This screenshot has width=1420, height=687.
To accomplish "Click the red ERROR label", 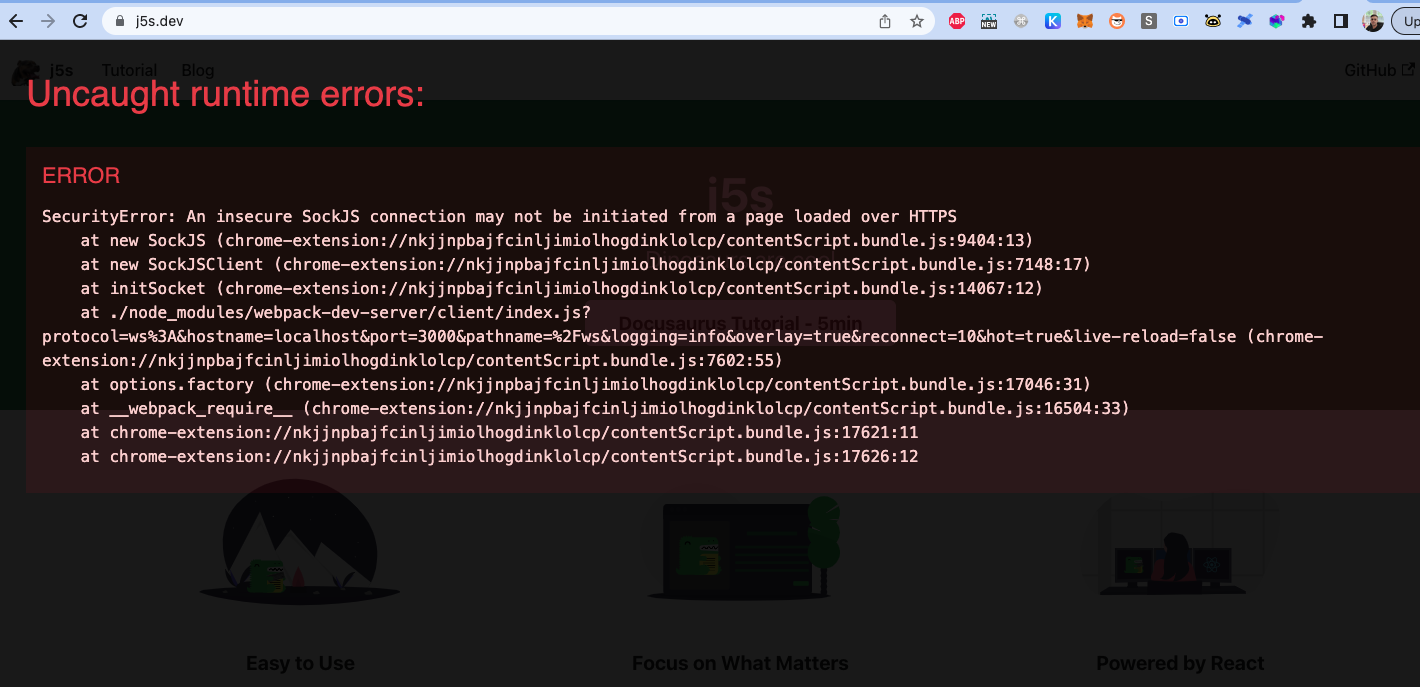I will [81, 176].
